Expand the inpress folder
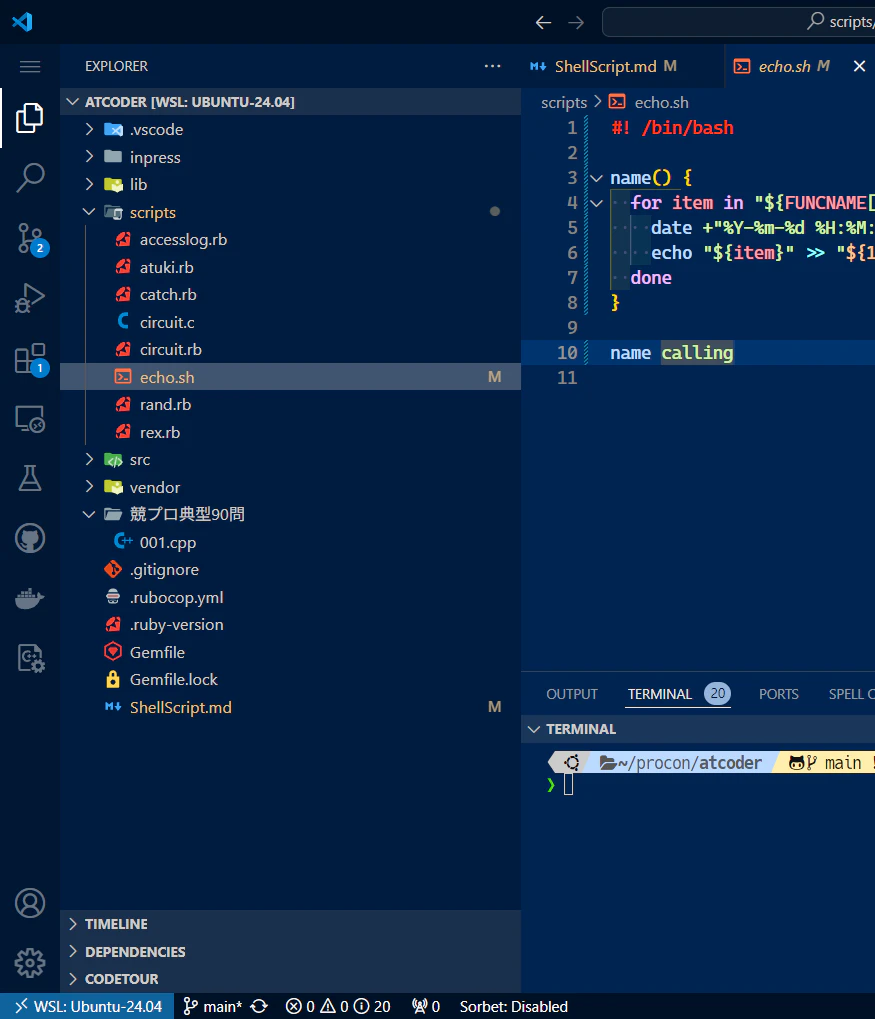The image size is (875, 1019). tap(291, 157)
